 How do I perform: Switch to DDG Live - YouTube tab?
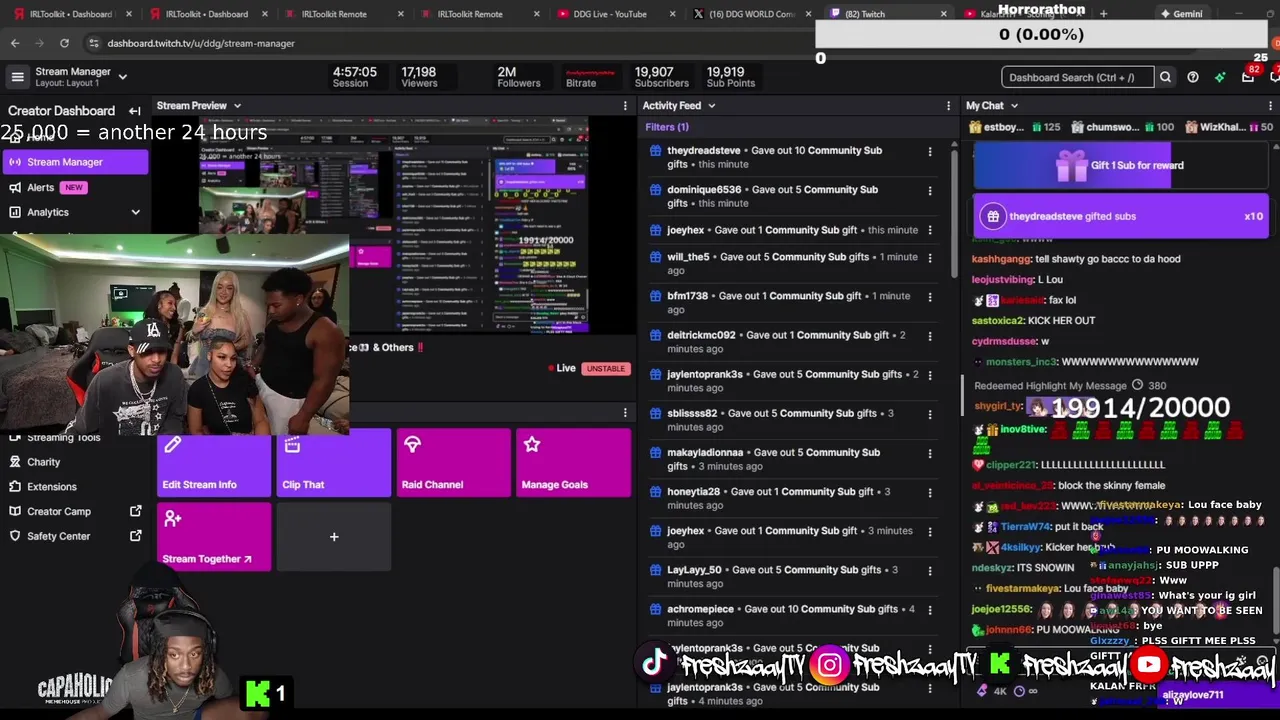(x=608, y=14)
